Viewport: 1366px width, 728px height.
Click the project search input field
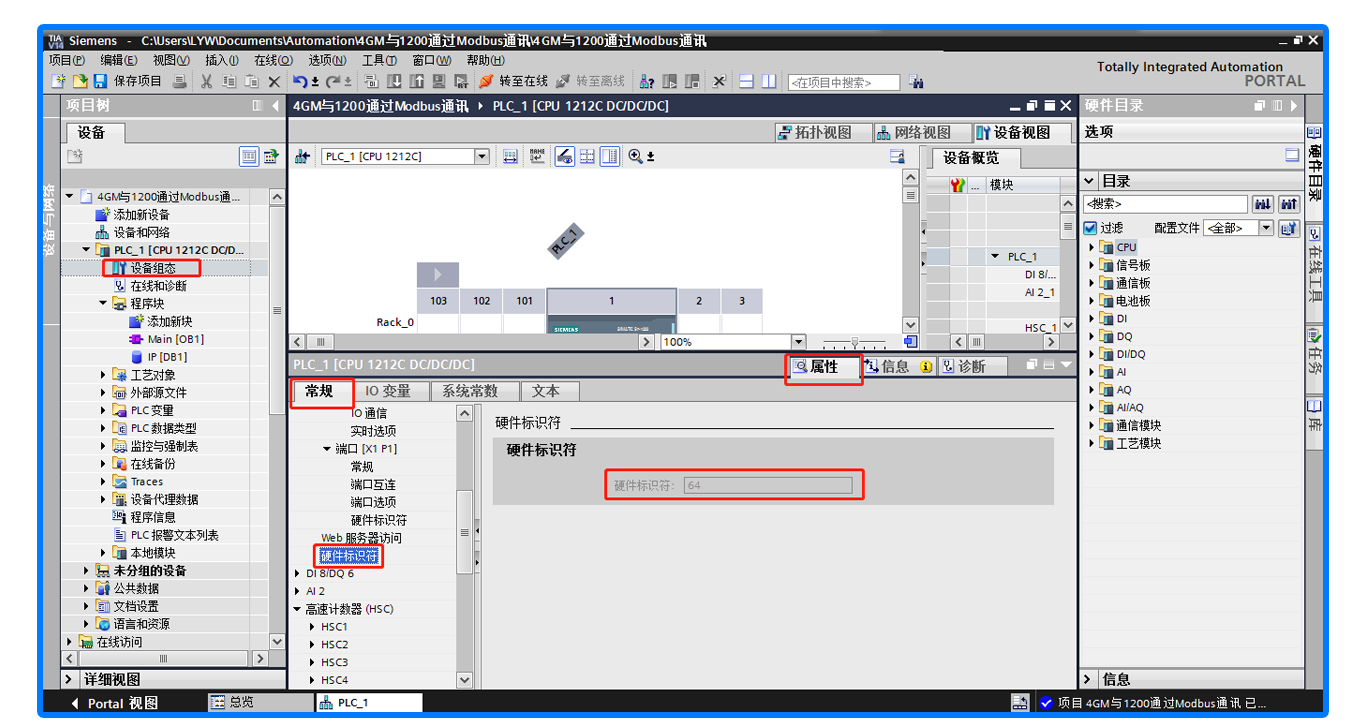(x=843, y=82)
